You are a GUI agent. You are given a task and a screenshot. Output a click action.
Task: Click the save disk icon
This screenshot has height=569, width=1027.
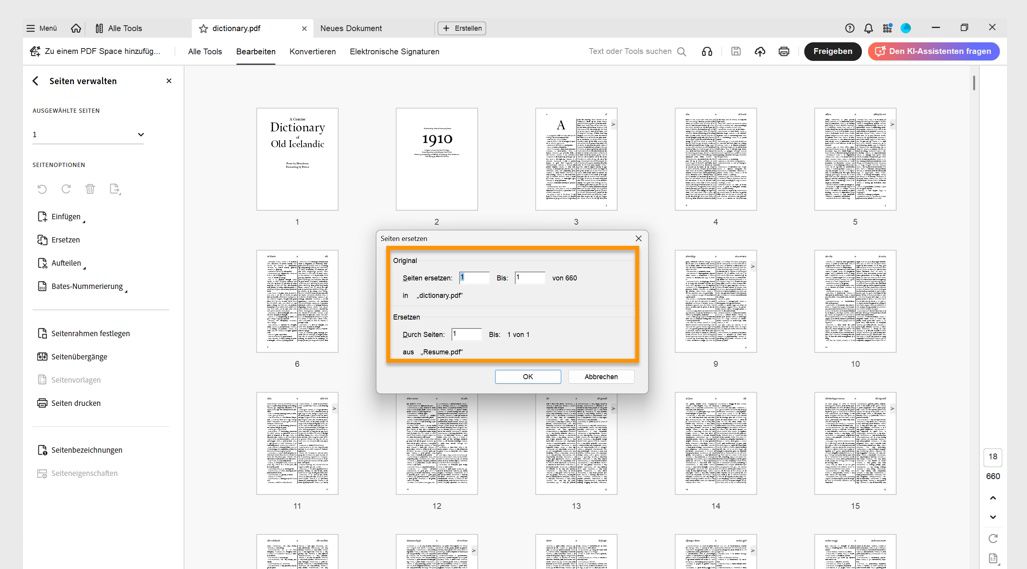(x=736, y=51)
